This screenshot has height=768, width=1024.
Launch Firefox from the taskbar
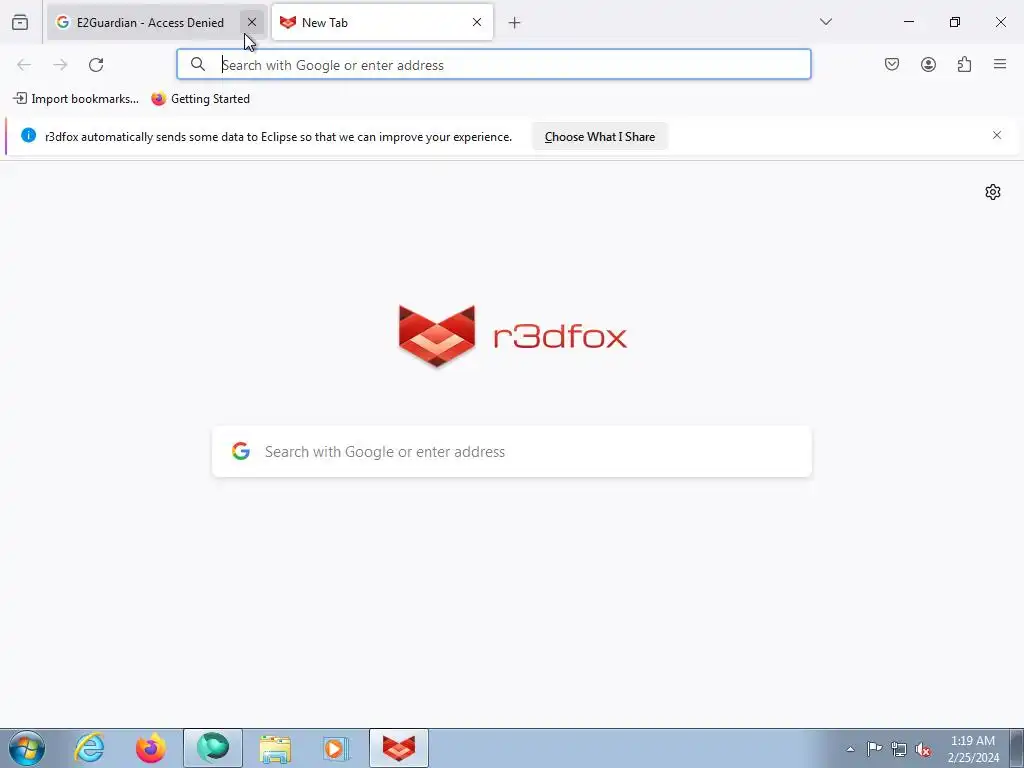click(151, 748)
